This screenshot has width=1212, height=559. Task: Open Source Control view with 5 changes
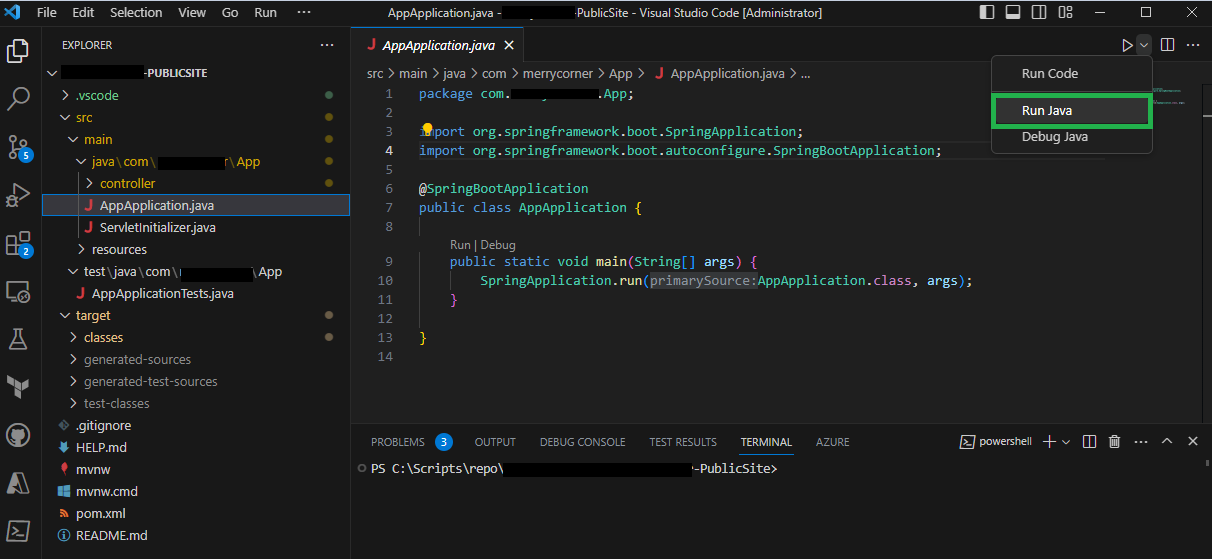click(x=18, y=147)
